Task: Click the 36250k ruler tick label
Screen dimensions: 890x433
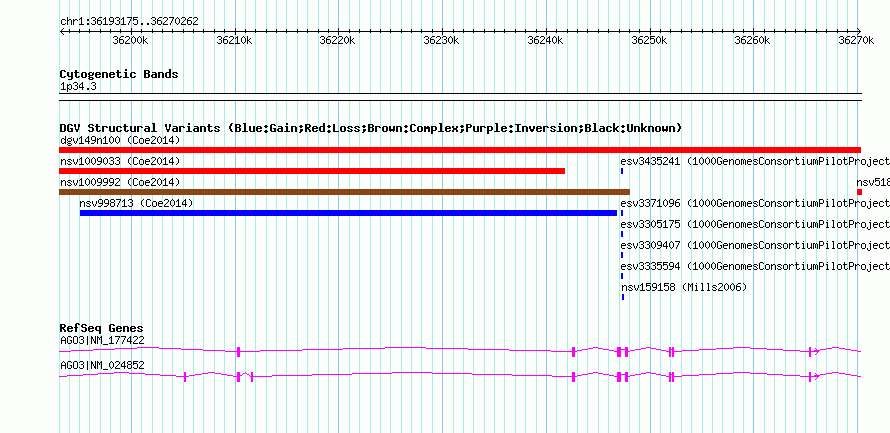Action: 649,40
